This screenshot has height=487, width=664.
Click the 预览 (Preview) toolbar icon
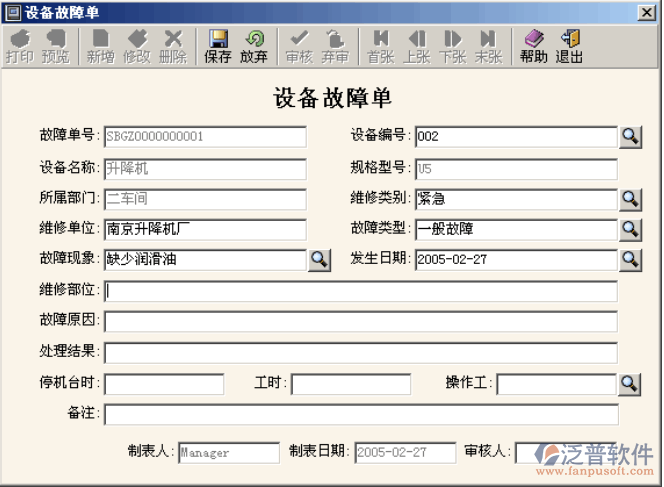[x=55, y=47]
